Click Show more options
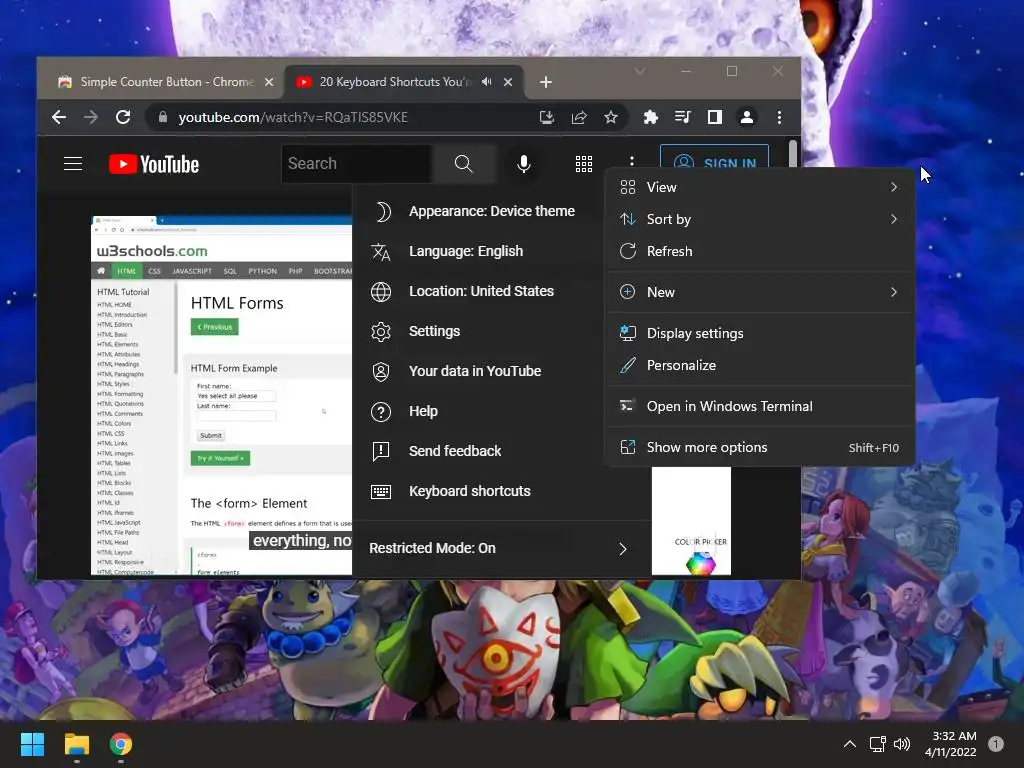This screenshot has height=768, width=1024. (760, 447)
